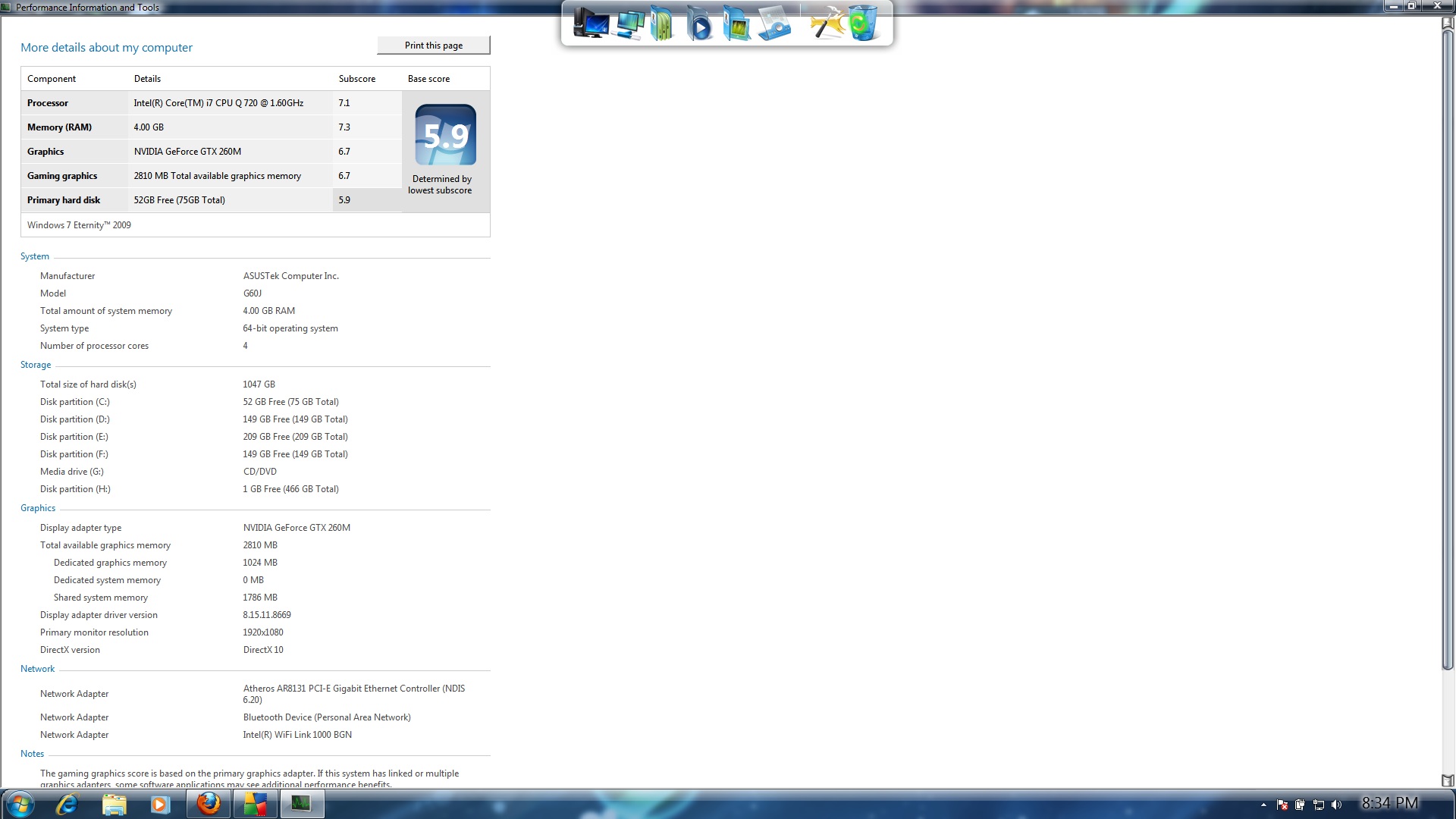This screenshot has height=819, width=1456.
Task: Click the G60J model value
Action: [253, 293]
